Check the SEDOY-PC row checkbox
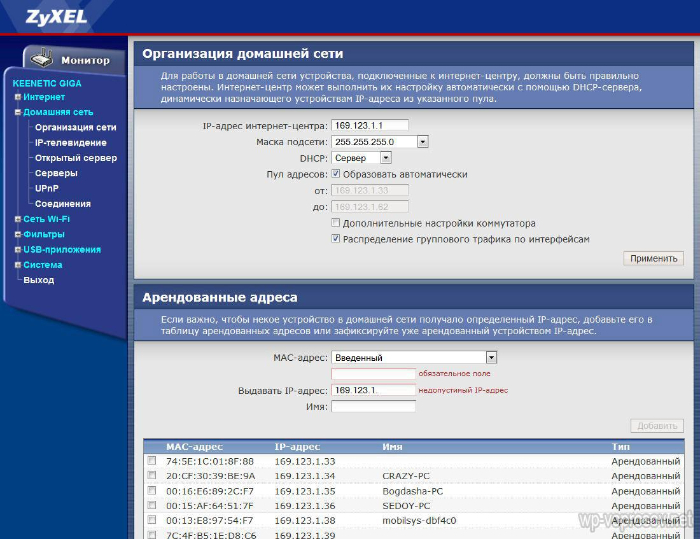 152,505
